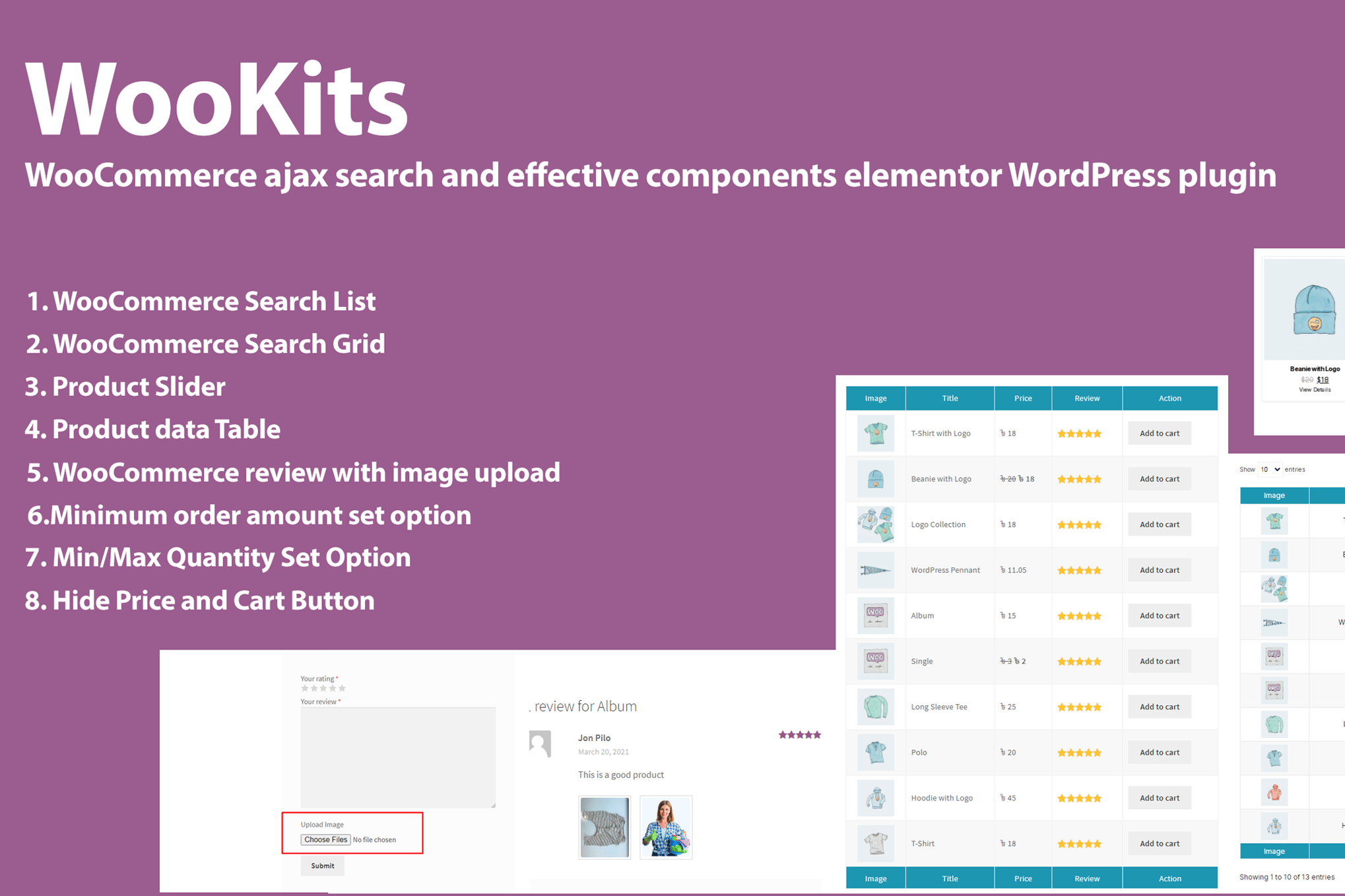Click Beanie with Logo star rating
Screen dimensions: 1345x896
(1079, 480)
